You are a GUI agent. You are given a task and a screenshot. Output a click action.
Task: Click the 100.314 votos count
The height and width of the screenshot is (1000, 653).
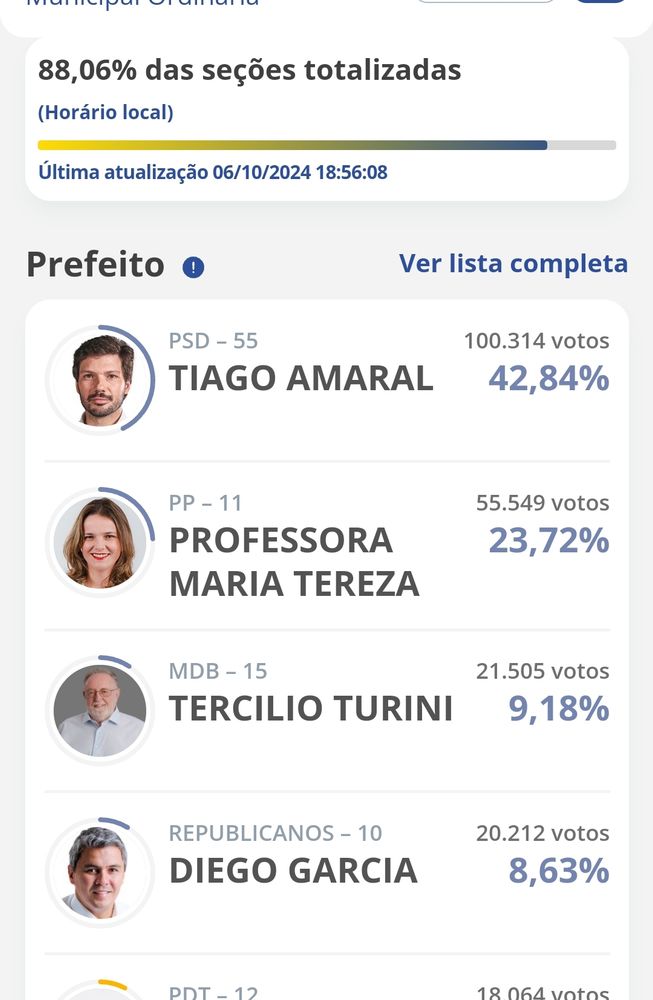click(x=536, y=341)
